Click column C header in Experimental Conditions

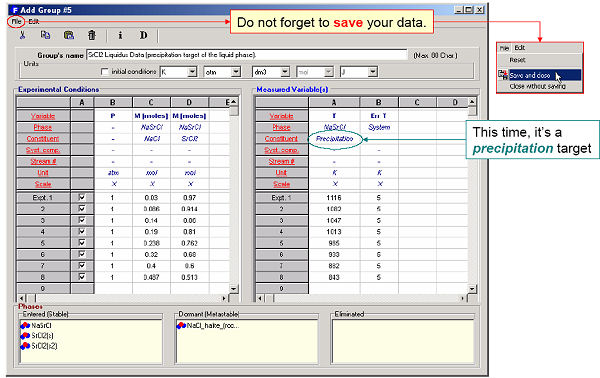[x=151, y=102]
